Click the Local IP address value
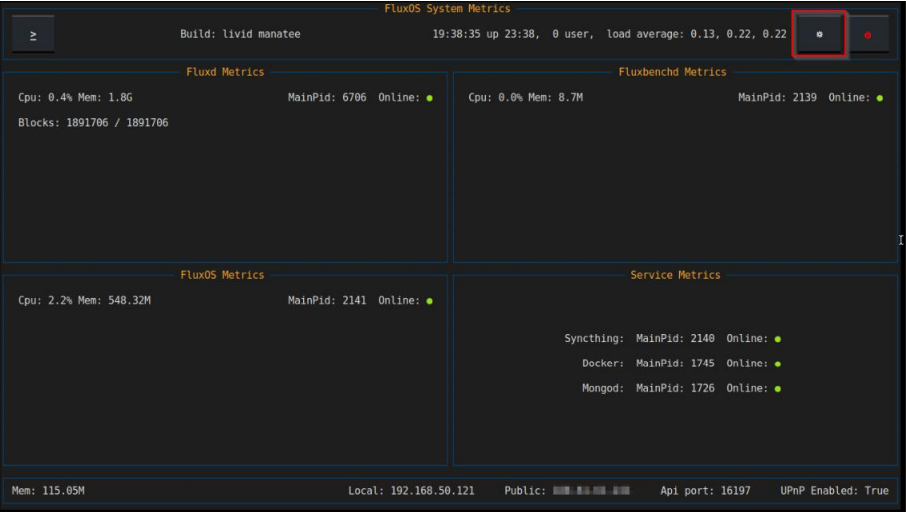 433,491
